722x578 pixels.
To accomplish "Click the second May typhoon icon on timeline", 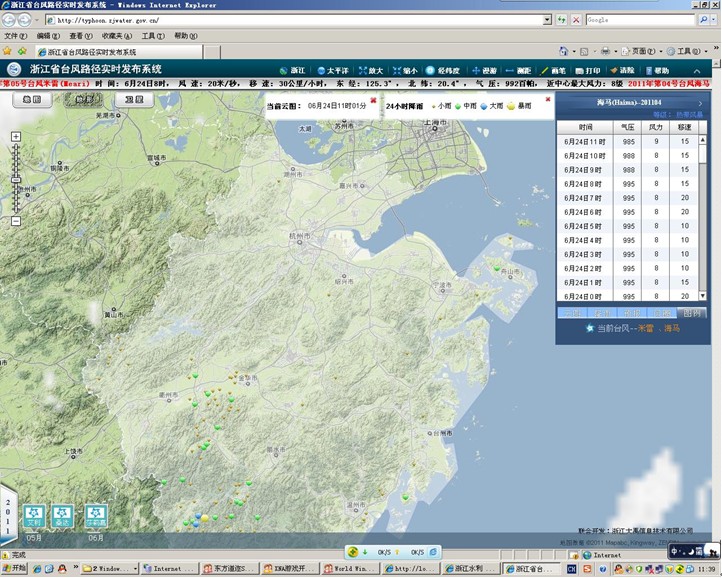I will [x=63, y=516].
